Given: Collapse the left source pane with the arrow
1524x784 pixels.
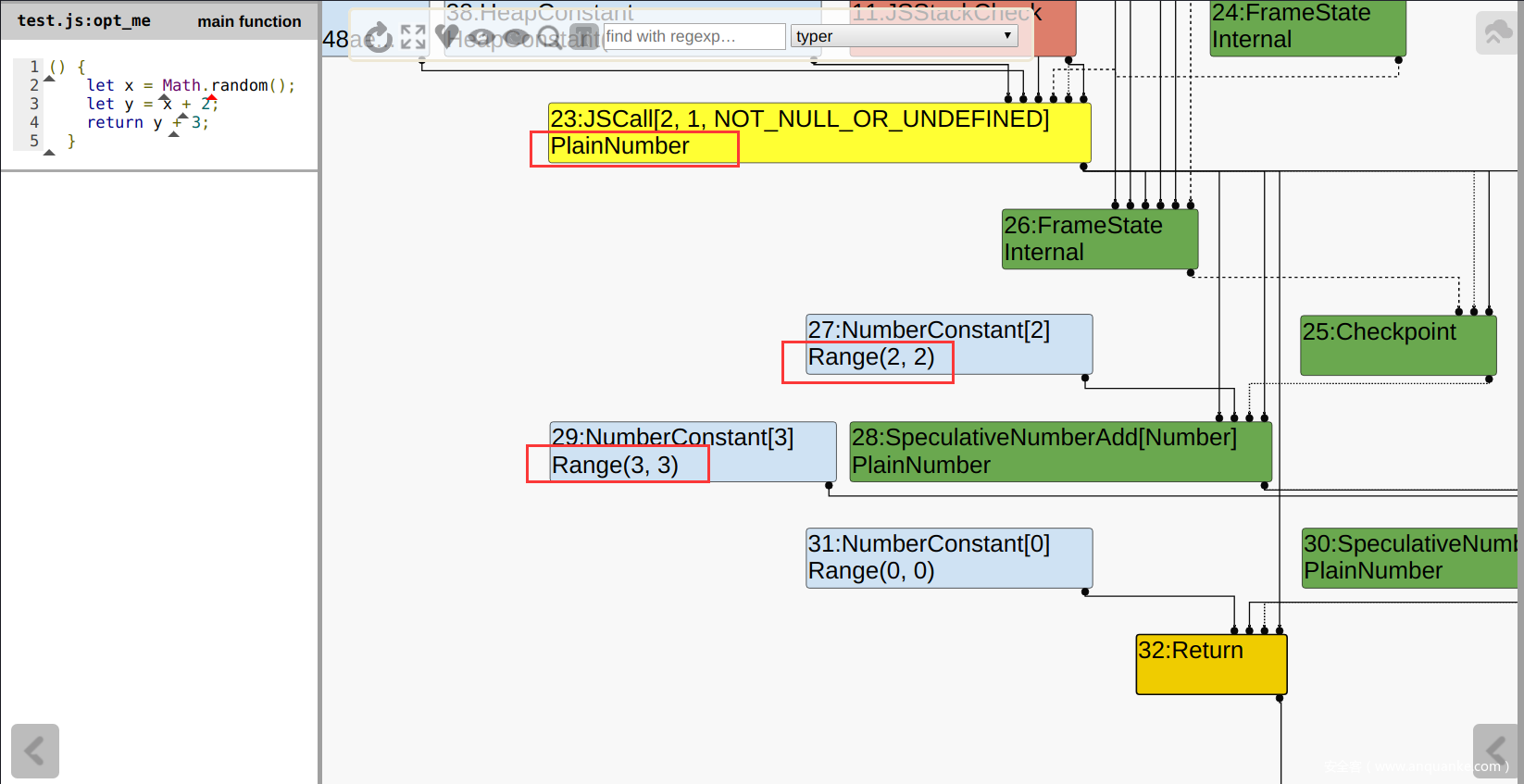Looking at the screenshot, I should 35,751.
